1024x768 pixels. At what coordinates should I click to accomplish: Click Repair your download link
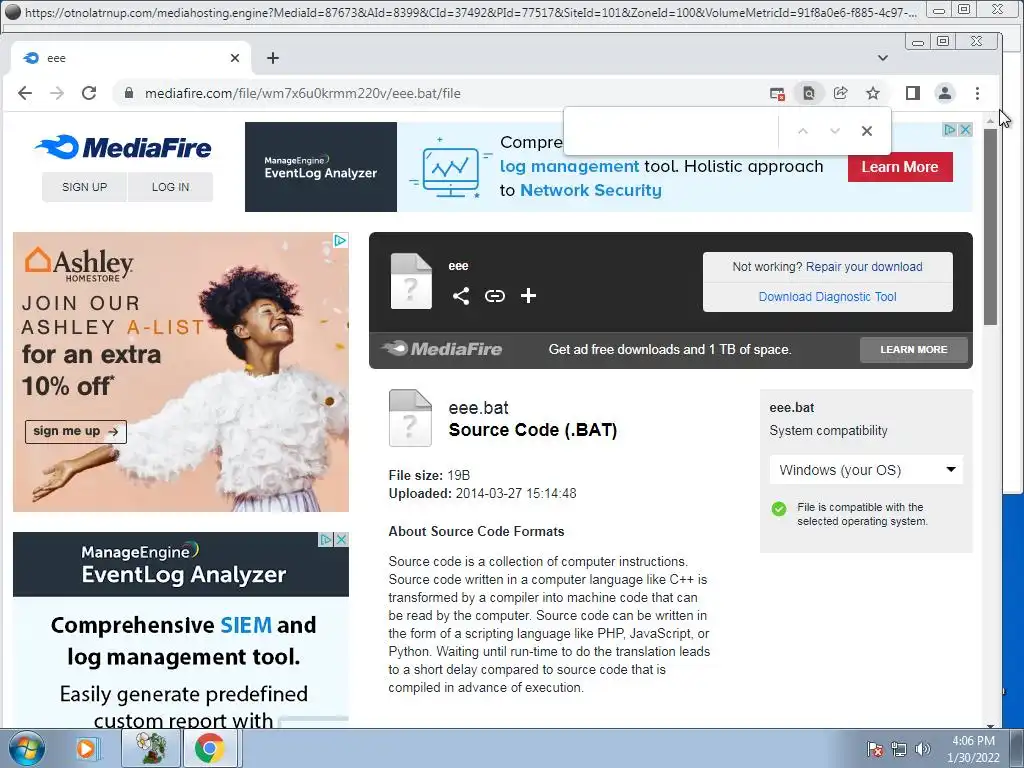pos(864,266)
